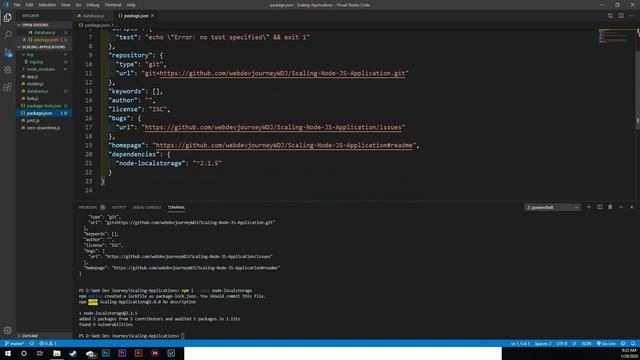Select the Terminal panel tab
Viewport: 640px width, 360px height.
pyautogui.click(x=176, y=207)
